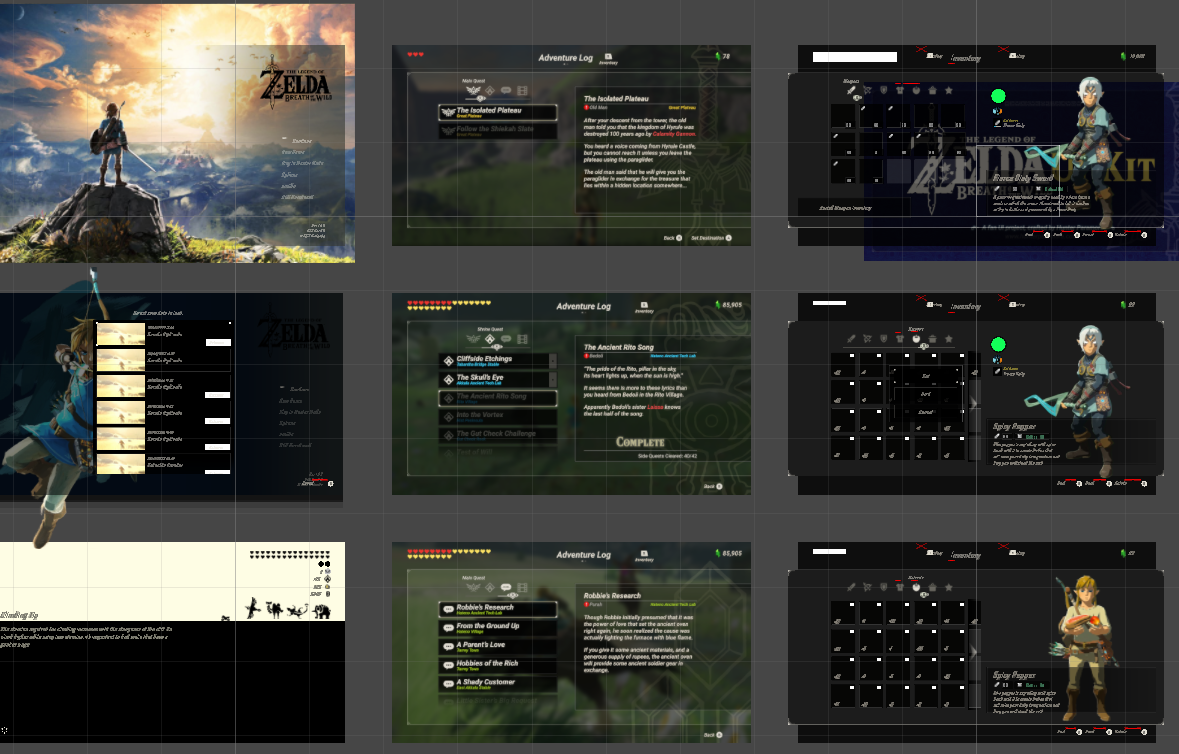
Task: Select The Ancient Rito Song quest entry
Action: (498, 398)
